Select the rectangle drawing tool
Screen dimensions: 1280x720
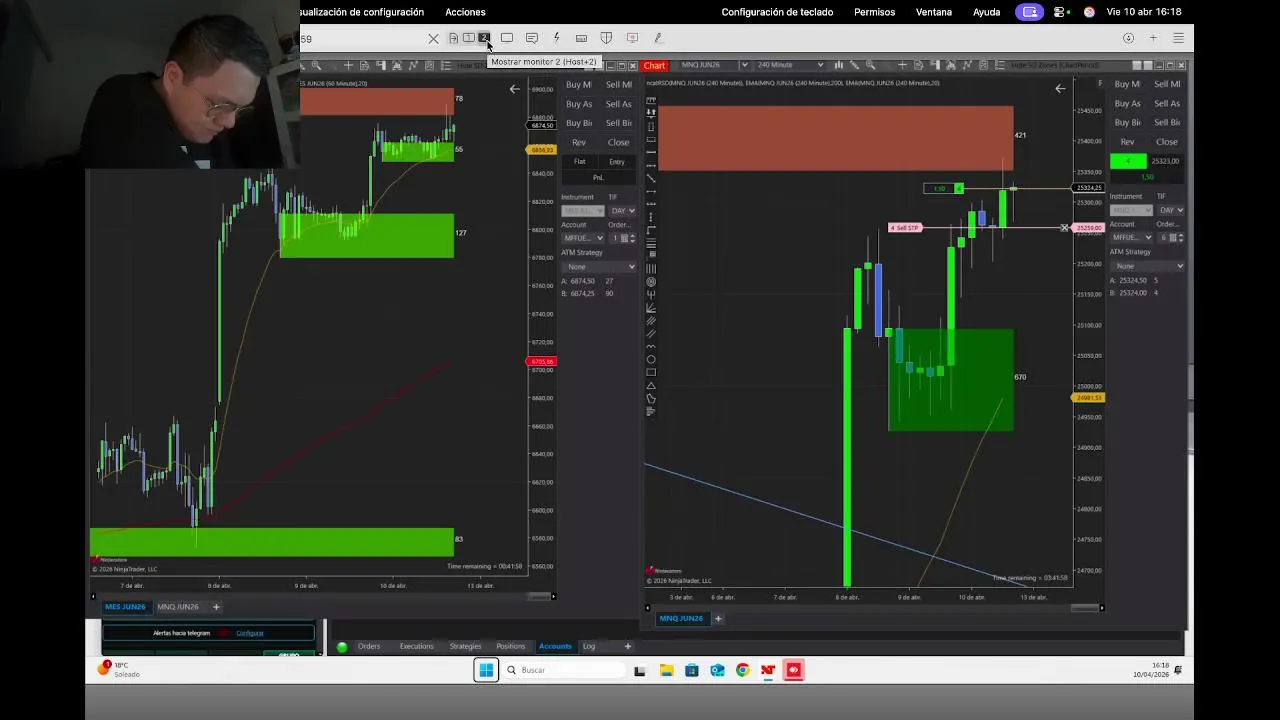point(651,372)
